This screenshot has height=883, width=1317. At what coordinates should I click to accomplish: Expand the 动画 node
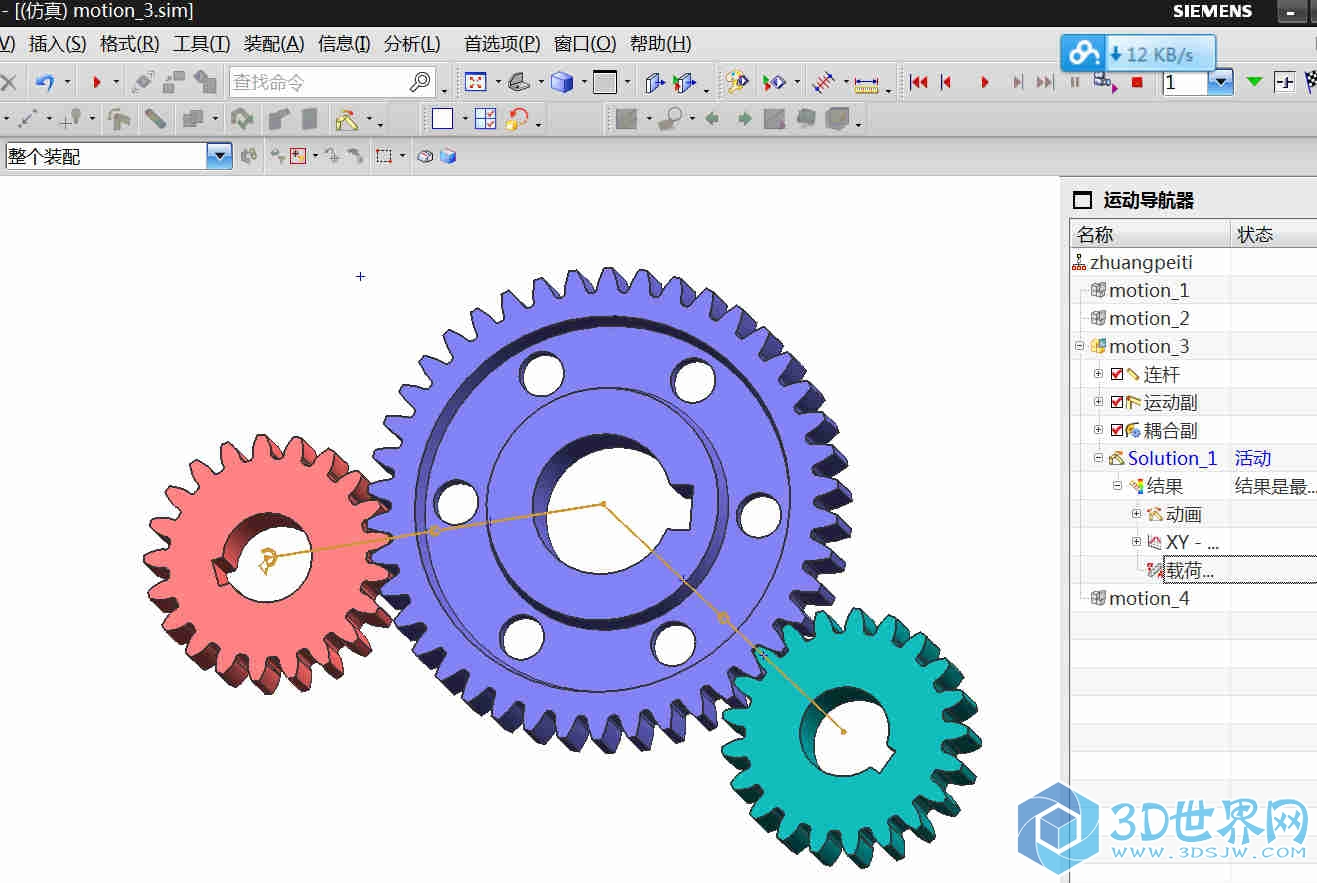coord(1136,514)
